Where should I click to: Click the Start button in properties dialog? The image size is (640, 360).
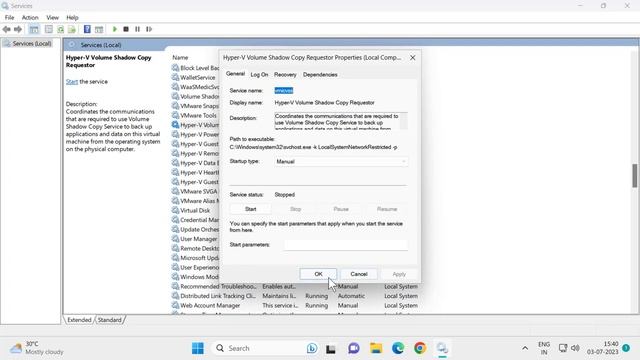click(x=251, y=209)
